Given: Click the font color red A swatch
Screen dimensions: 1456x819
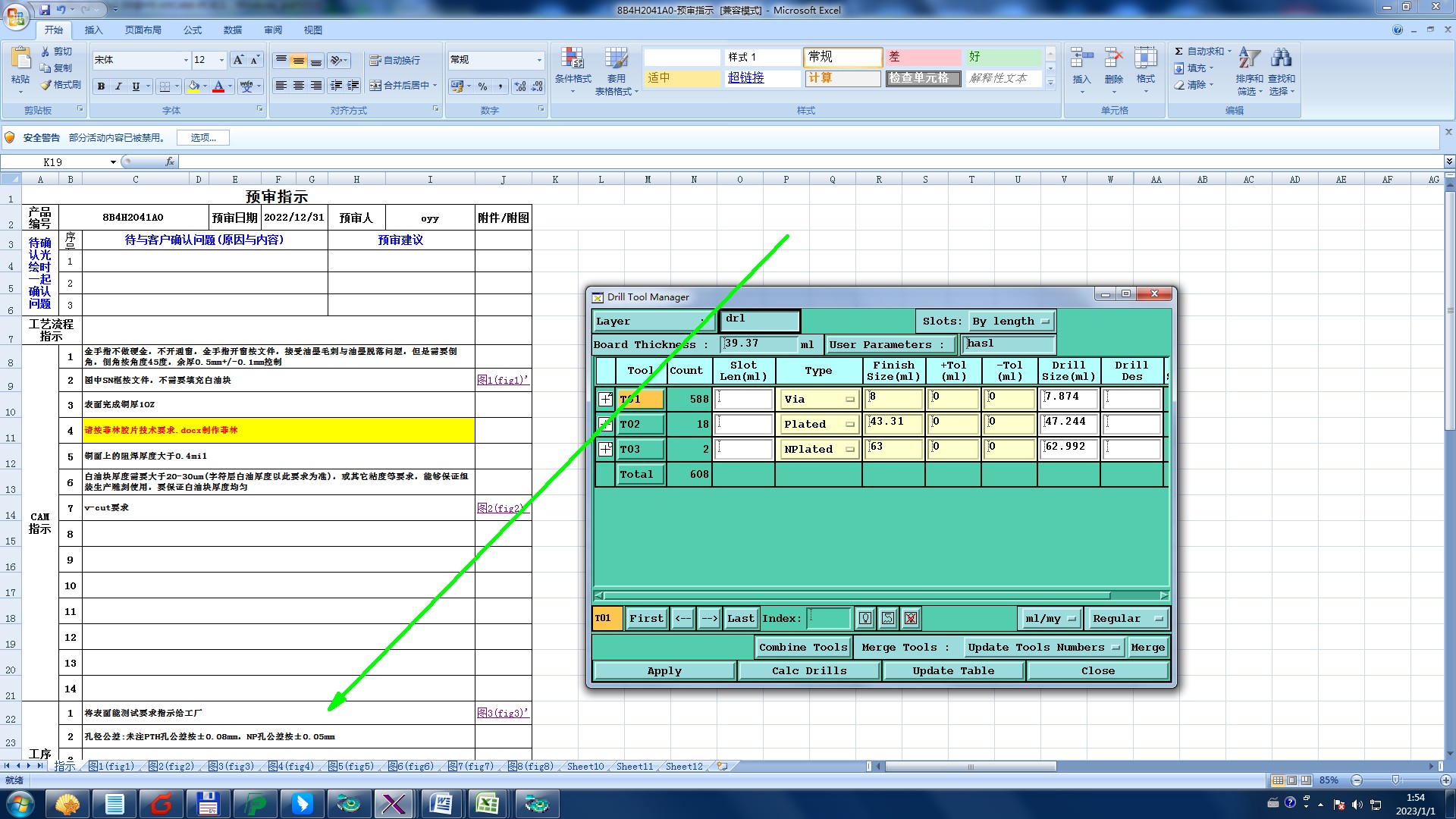Looking at the screenshot, I should [x=218, y=86].
